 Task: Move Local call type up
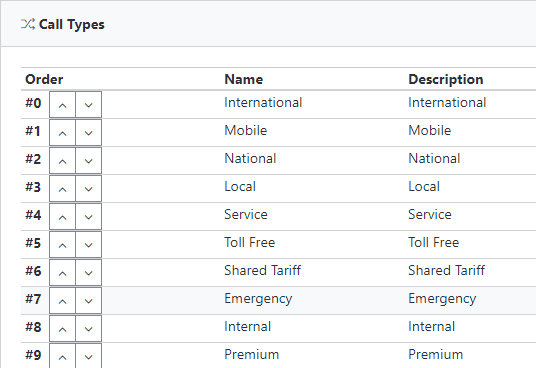[x=63, y=189]
